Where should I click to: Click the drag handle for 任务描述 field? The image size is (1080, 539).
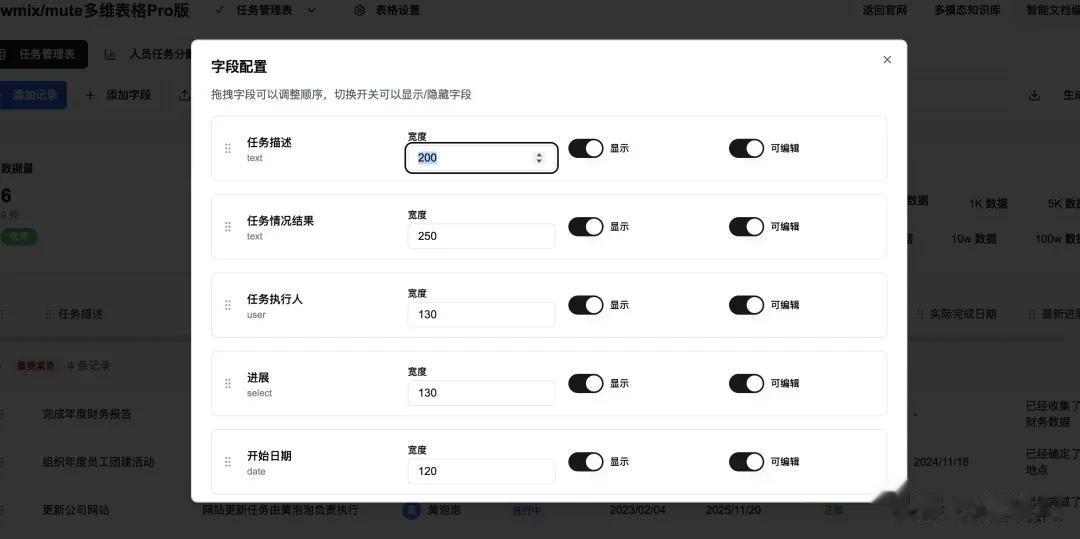click(x=228, y=149)
